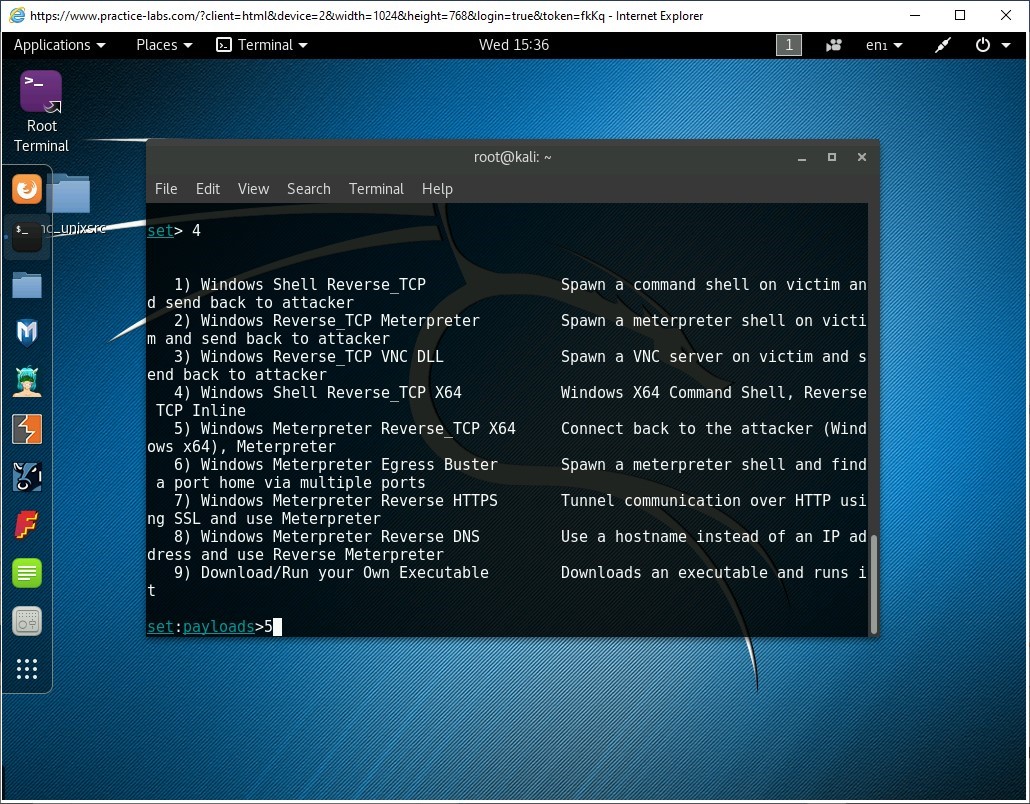Open the Files folder in the dock

27,285
